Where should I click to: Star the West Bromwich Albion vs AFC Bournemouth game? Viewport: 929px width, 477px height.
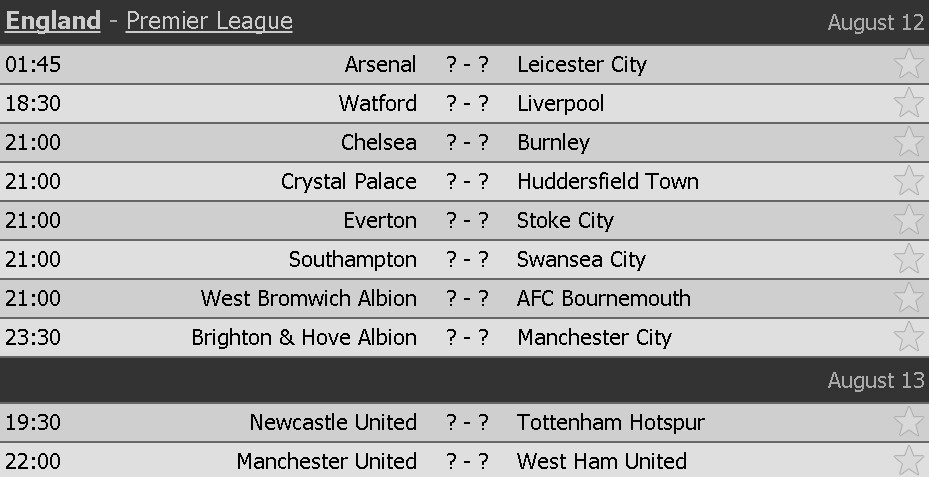(x=908, y=298)
